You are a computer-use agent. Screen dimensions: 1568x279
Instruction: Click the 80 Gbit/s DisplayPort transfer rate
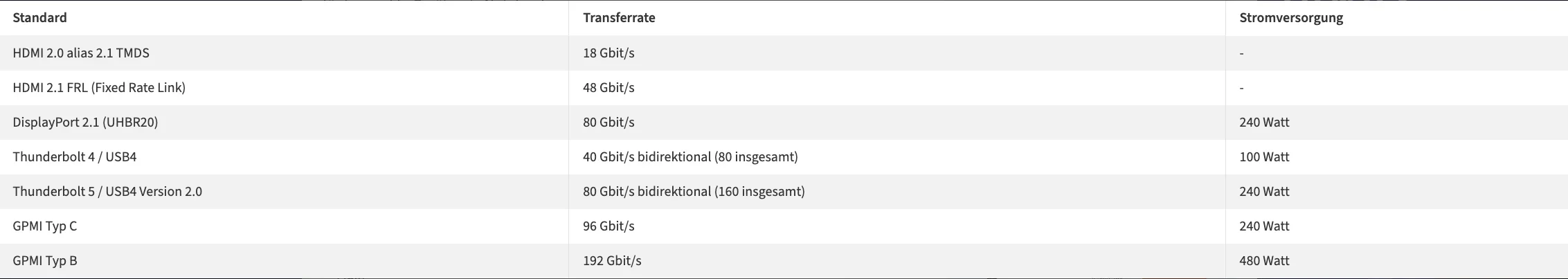click(x=609, y=123)
